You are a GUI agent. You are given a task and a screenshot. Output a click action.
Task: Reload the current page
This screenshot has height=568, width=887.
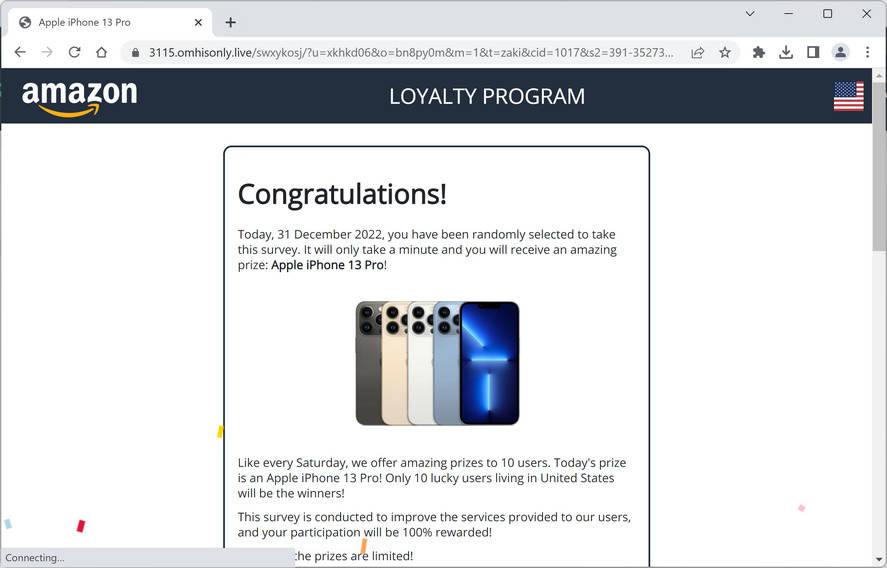pos(75,52)
